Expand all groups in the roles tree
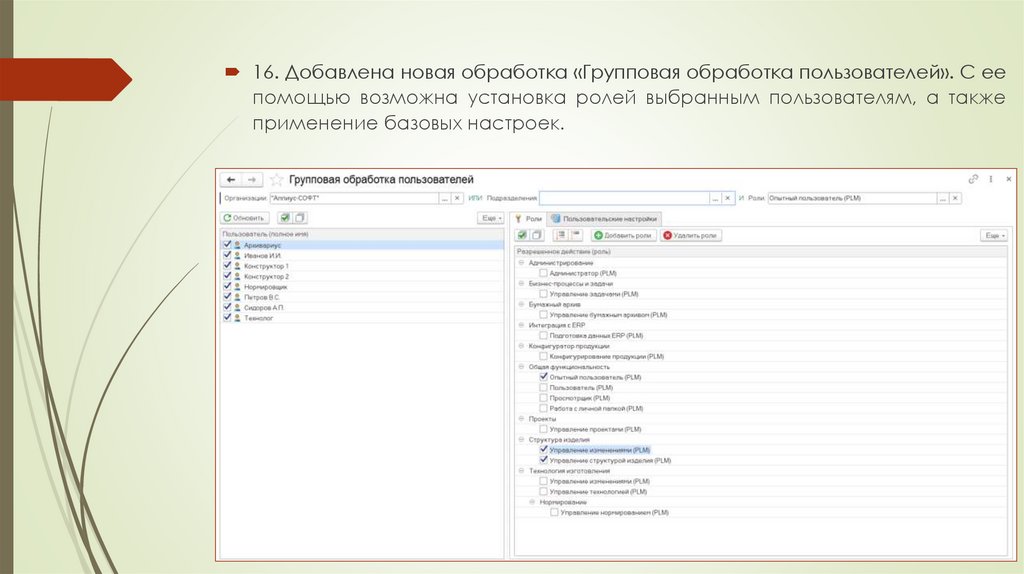This screenshot has height=574, width=1024. [x=560, y=235]
